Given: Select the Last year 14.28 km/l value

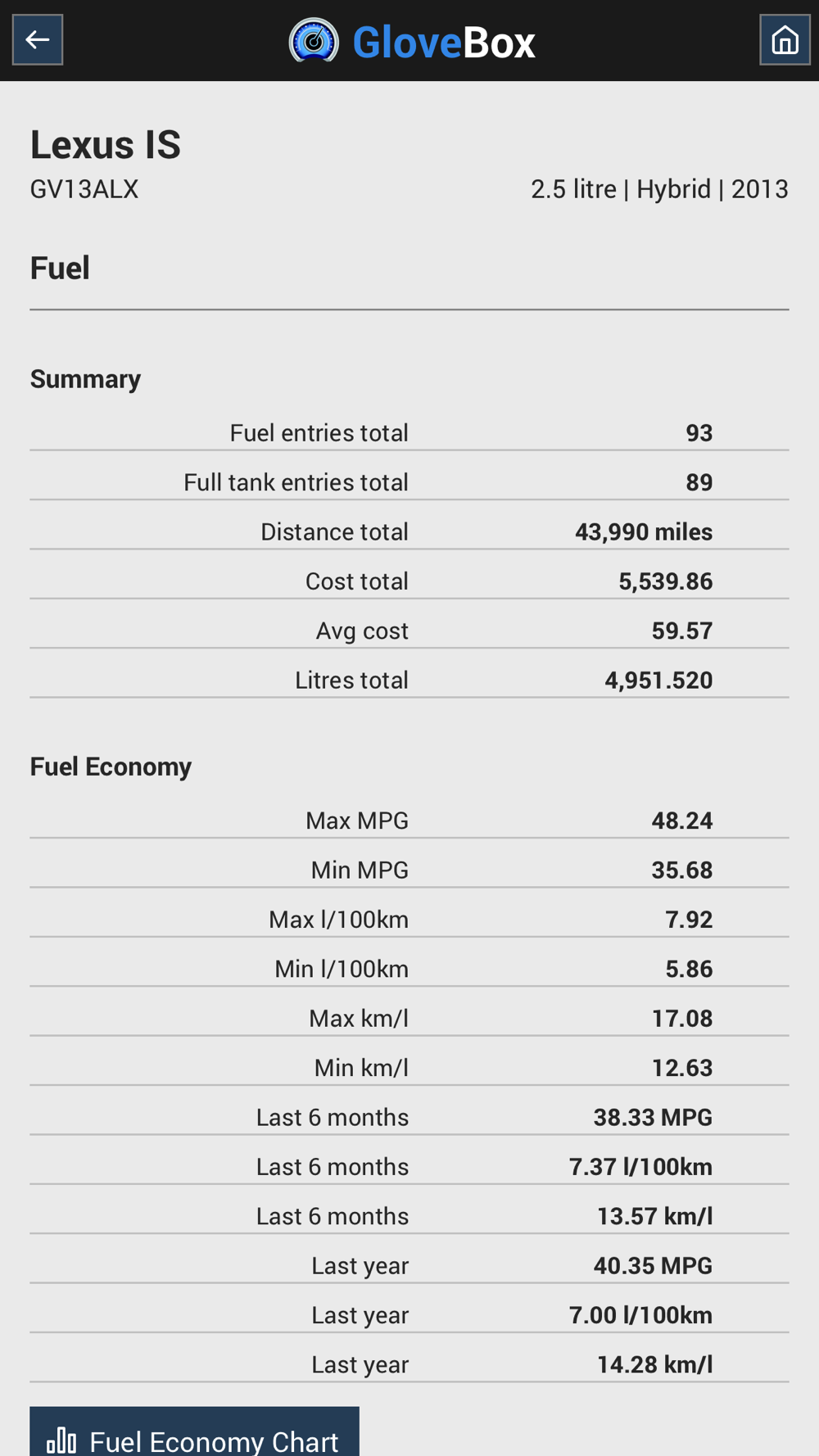Looking at the screenshot, I should pos(654,1364).
